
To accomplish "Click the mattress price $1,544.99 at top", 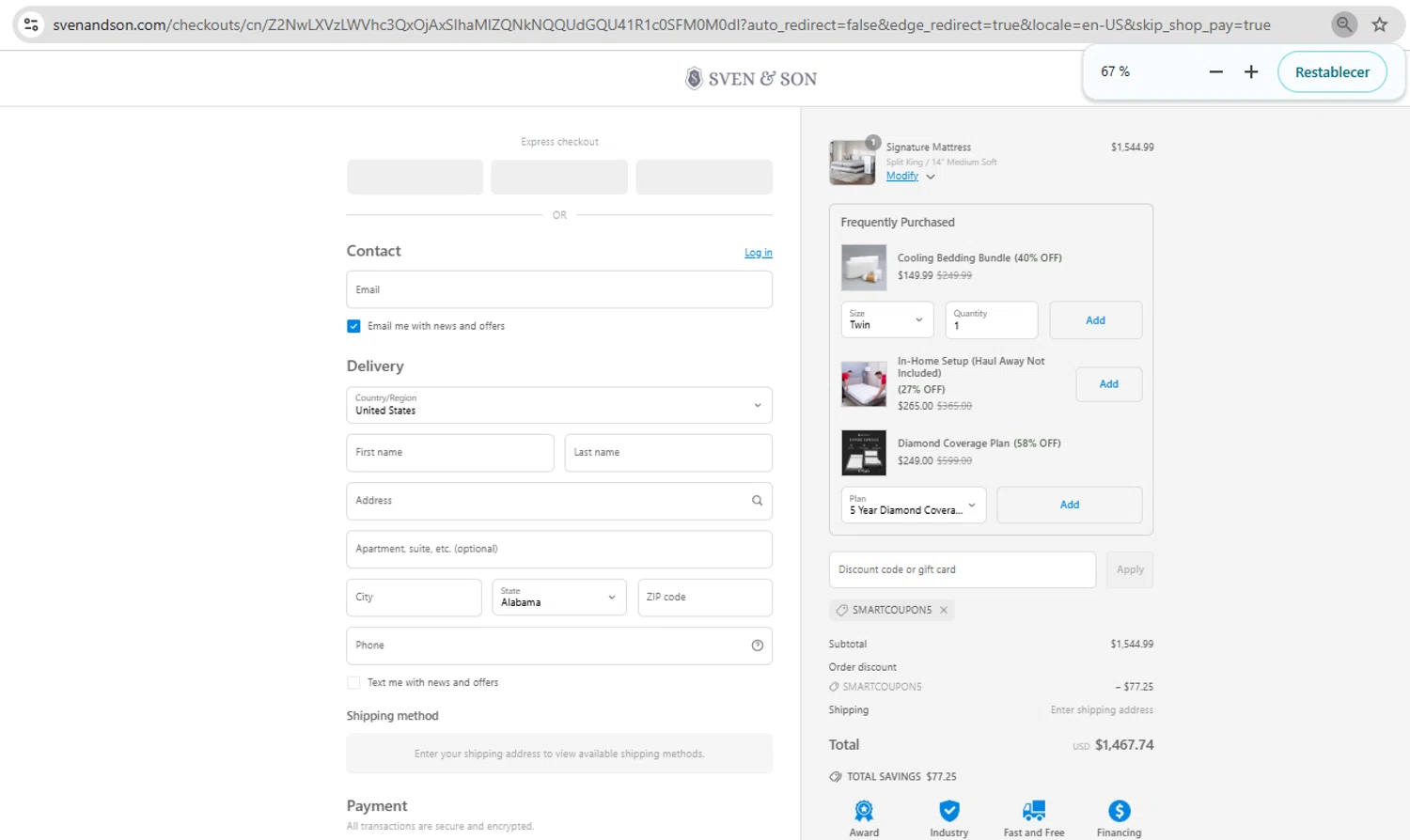I will click(x=1132, y=148).
